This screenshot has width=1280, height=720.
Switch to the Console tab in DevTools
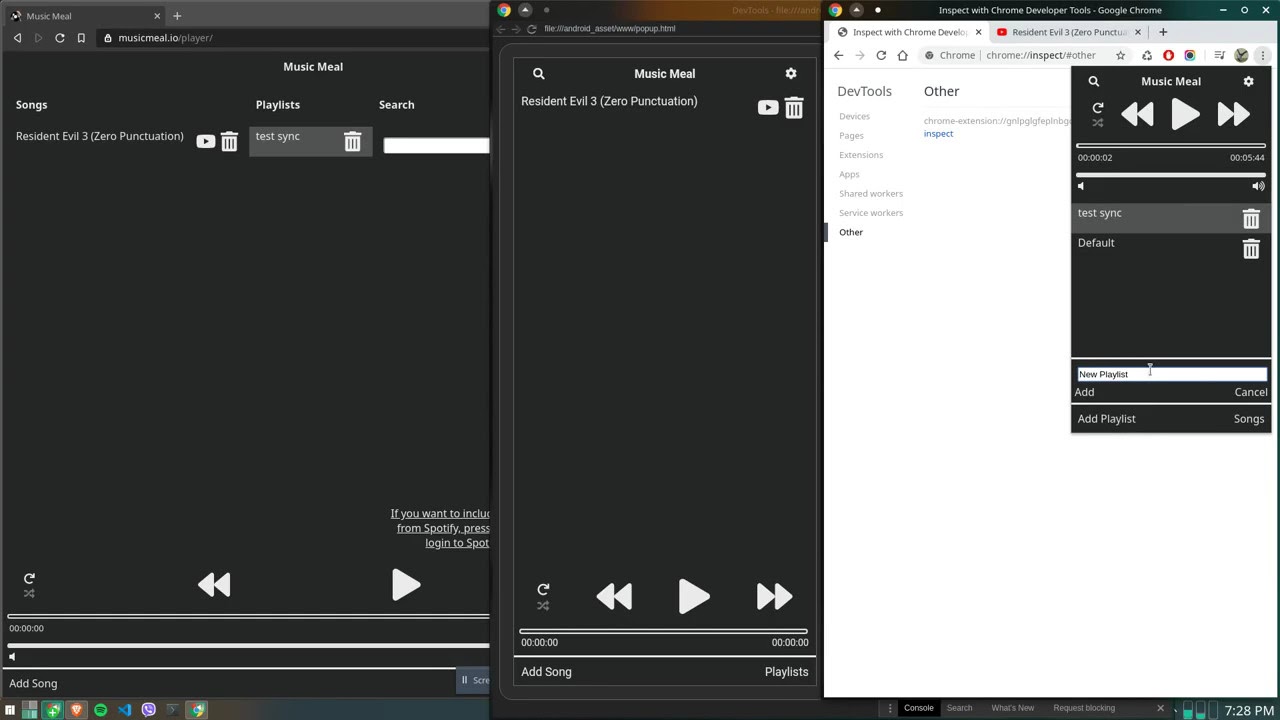tap(918, 707)
